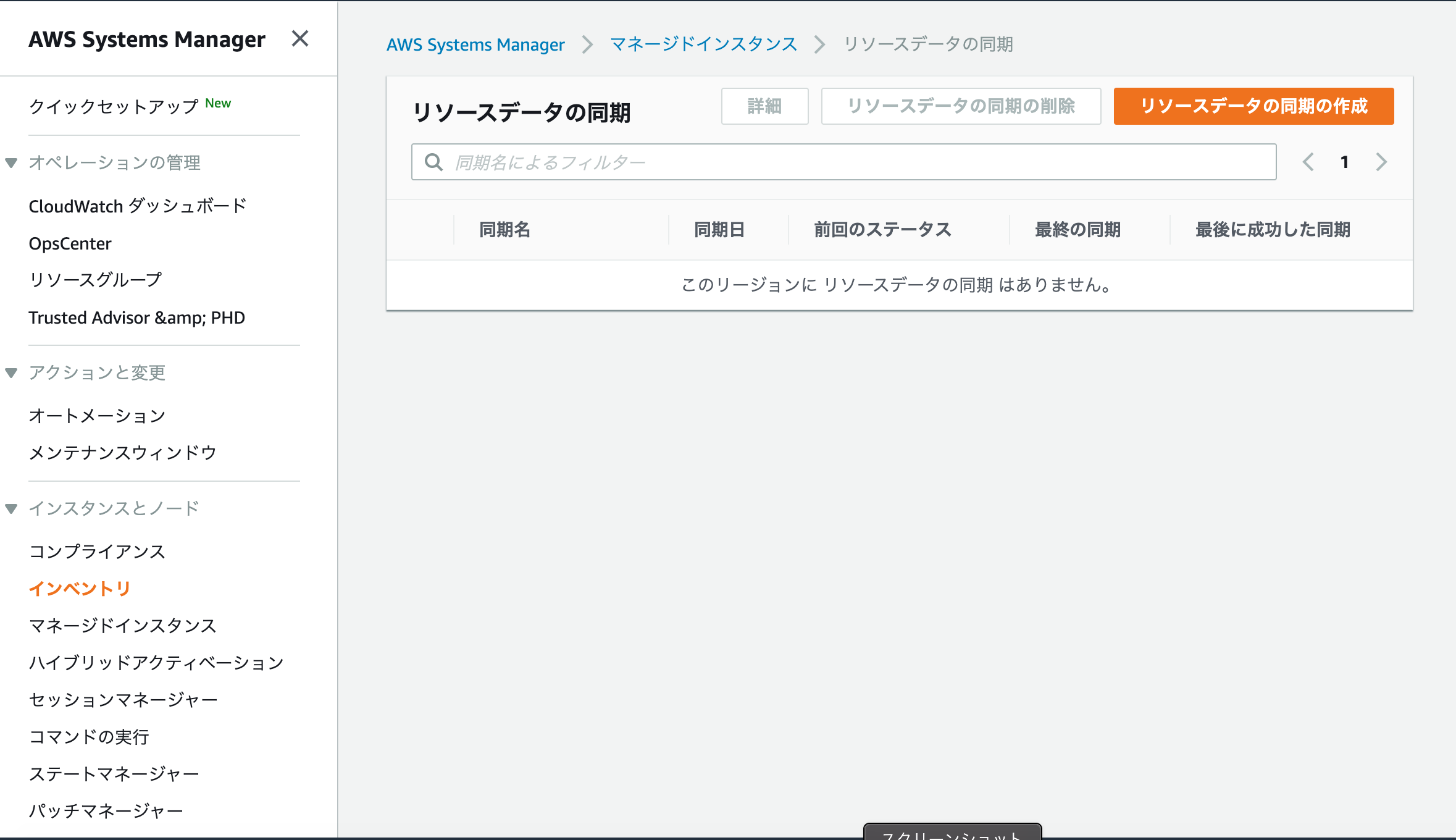Click リソースデータの同期の削除 button
The height and width of the screenshot is (840, 1456).
961,106
